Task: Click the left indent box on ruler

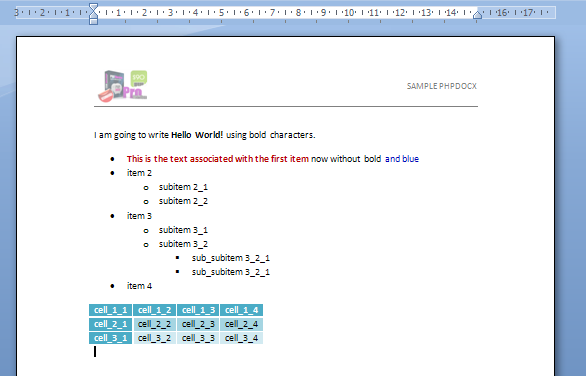Action: coord(93,22)
